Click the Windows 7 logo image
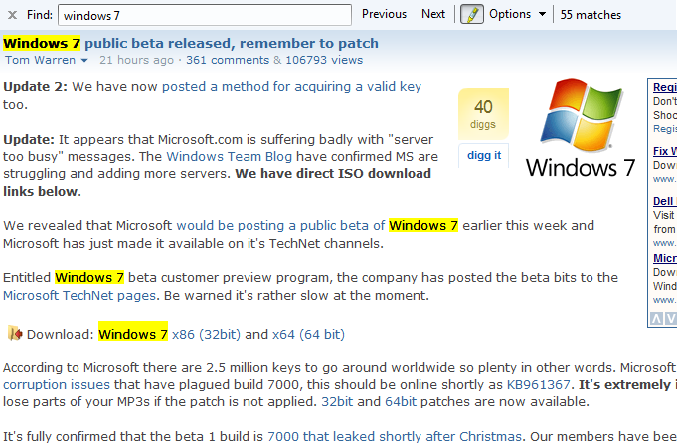Screen dimensions: 677x444 pyautogui.click(x=580, y=128)
